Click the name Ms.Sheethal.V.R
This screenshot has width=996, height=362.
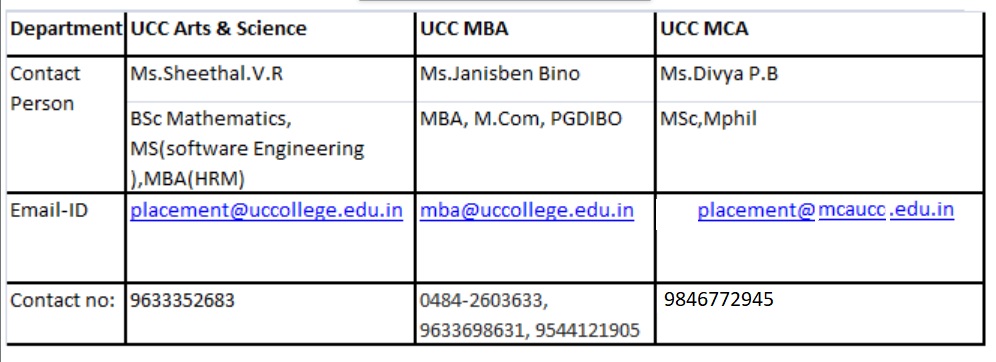(206, 74)
